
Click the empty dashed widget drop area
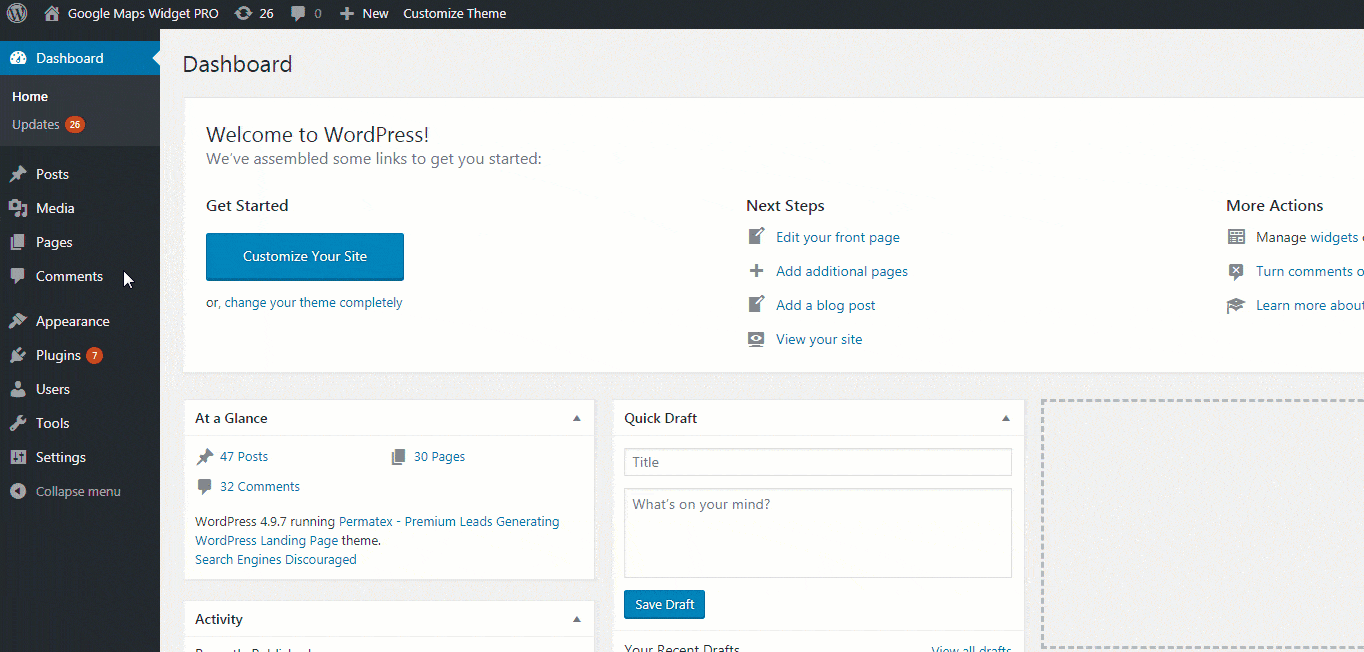click(x=1202, y=524)
